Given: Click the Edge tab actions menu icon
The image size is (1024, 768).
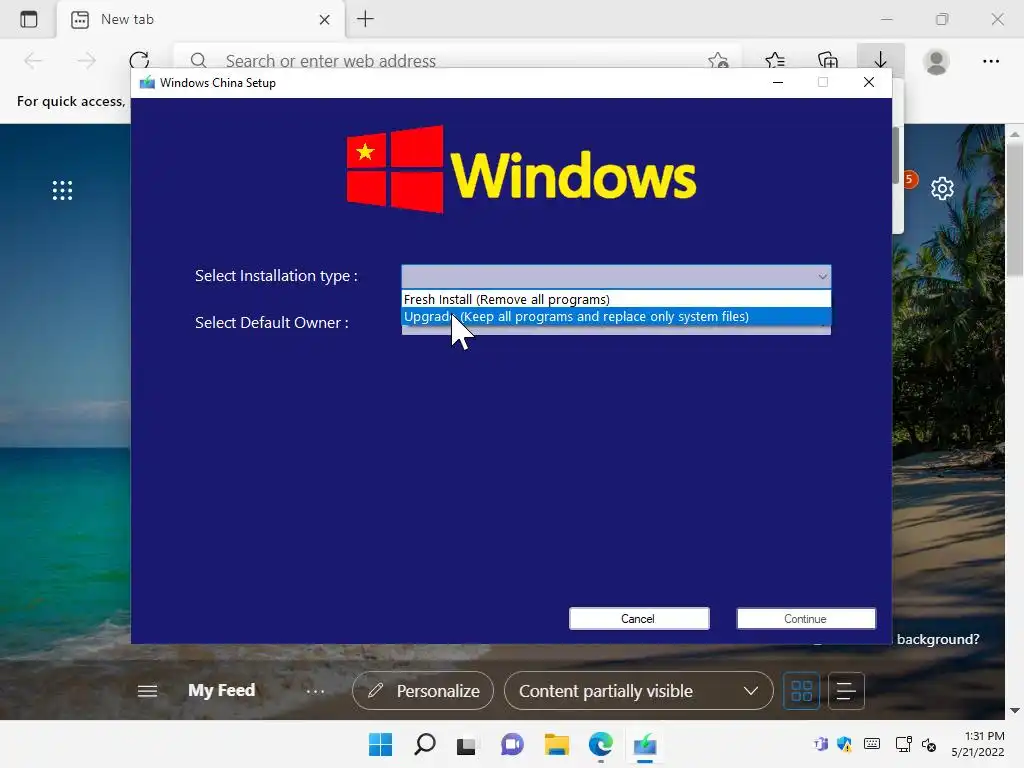Looking at the screenshot, I should point(29,20).
